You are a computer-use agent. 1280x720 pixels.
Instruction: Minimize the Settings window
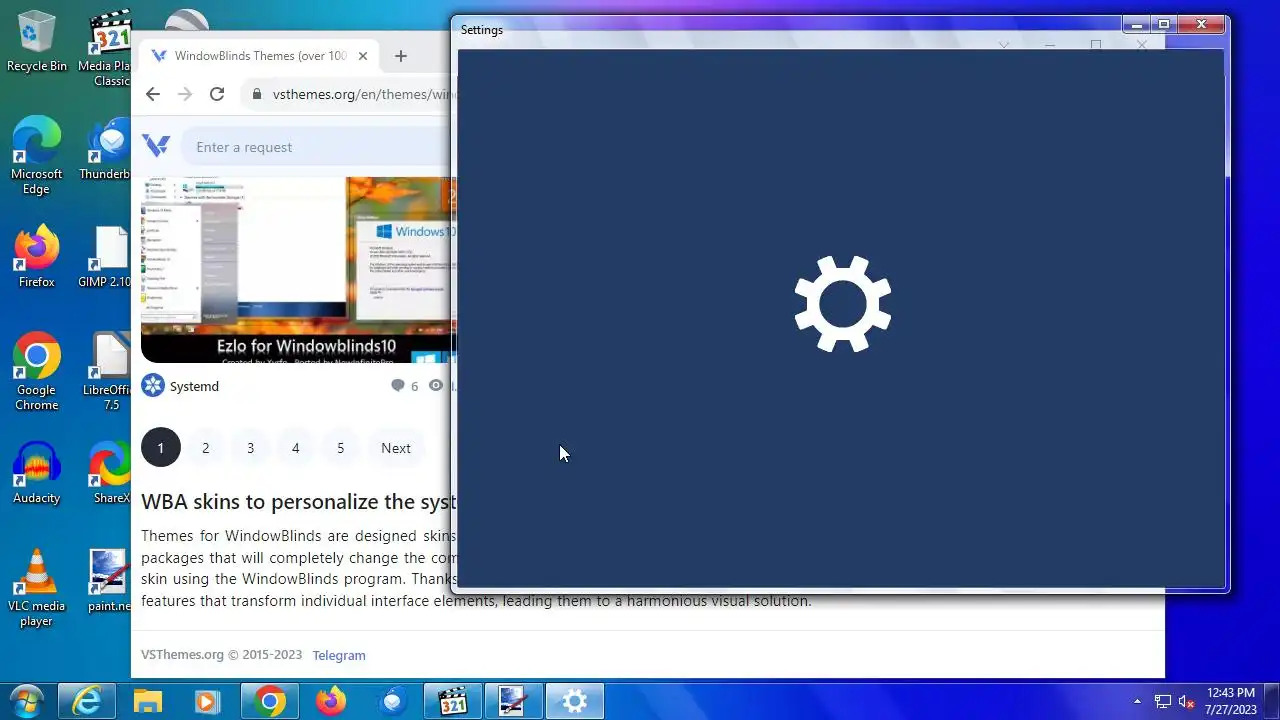[1135, 24]
